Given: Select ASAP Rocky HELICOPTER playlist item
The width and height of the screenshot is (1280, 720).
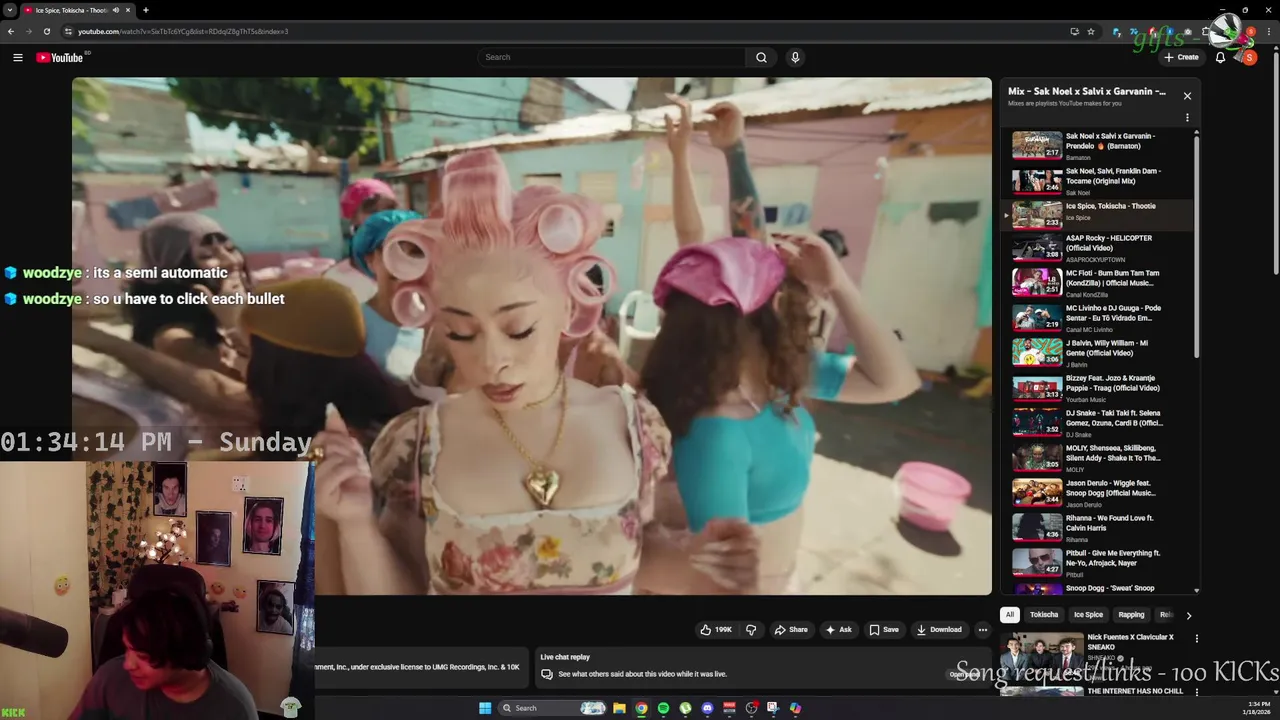Looking at the screenshot, I should point(1097,248).
